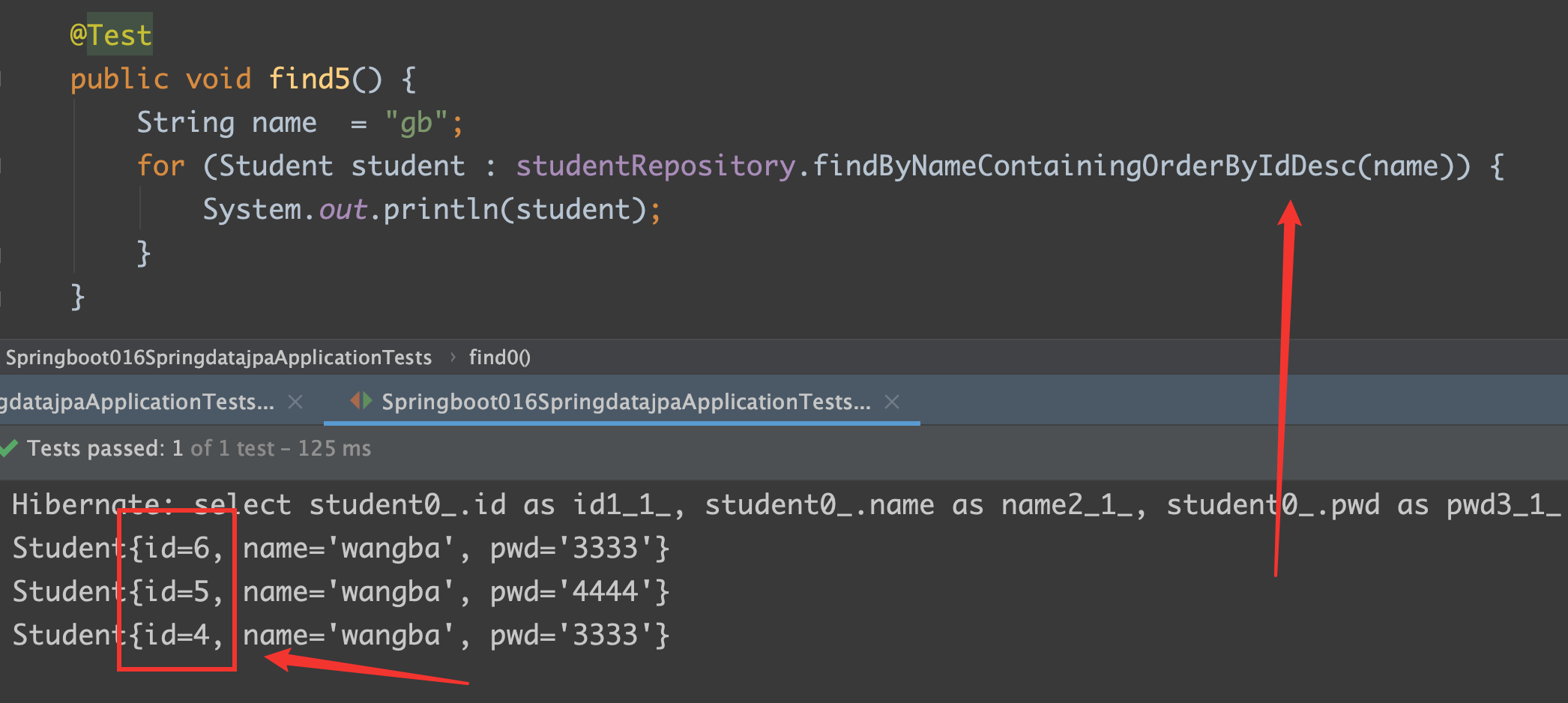Click the Springboot016SpringdatajpaApplicationTests class breadcrumb
Screen dimensions: 1568x703
(x=219, y=357)
